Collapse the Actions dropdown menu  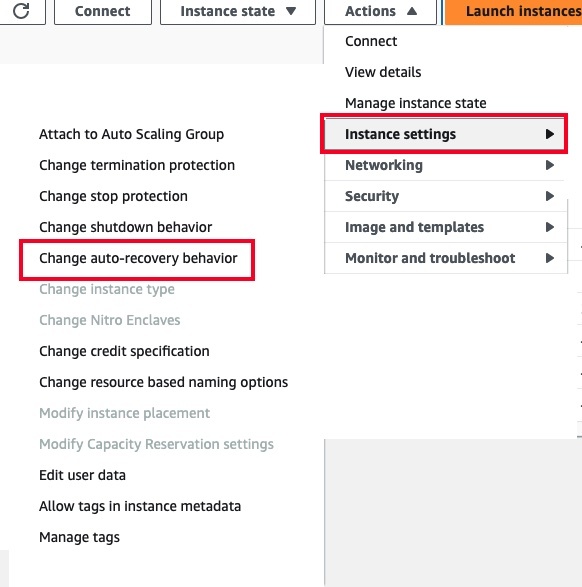380,11
